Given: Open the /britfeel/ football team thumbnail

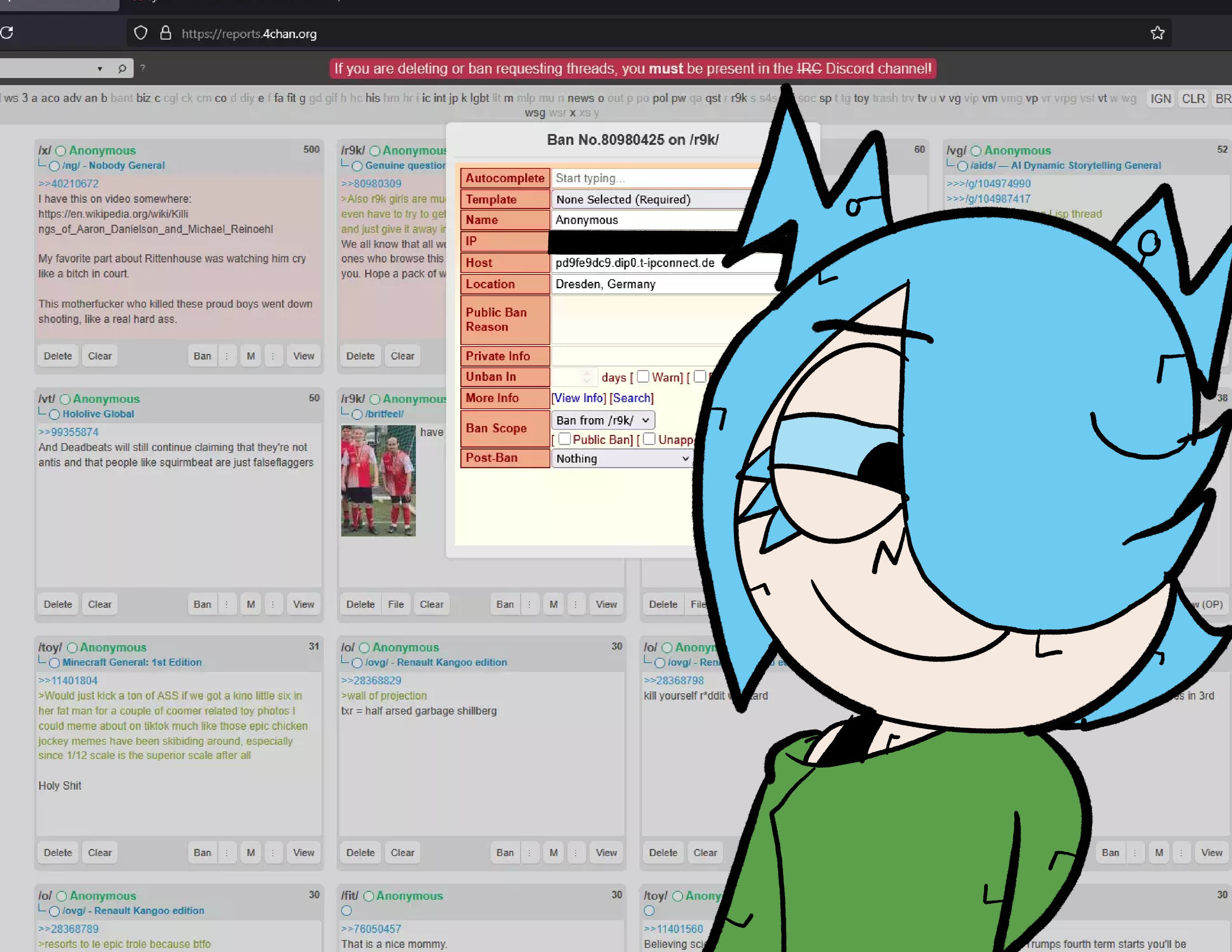Looking at the screenshot, I should coord(379,480).
